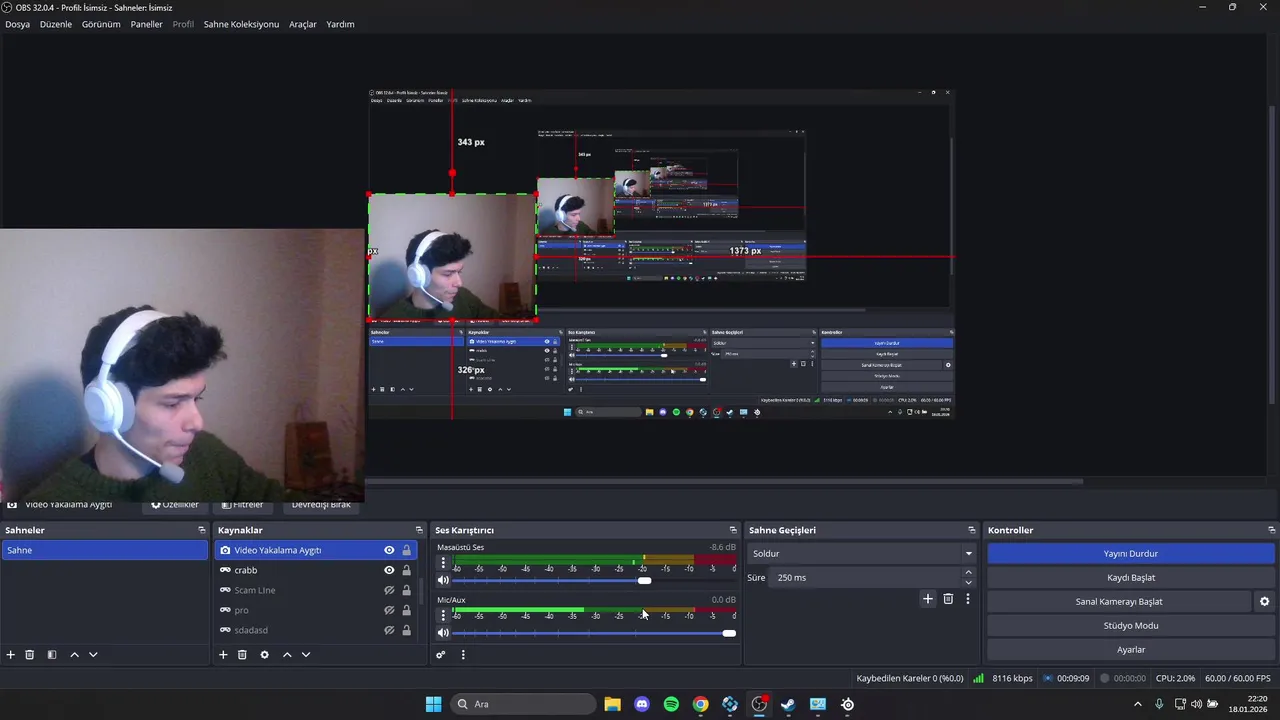This screenshot has height=720, width=1280.
Task: Open the Dosya menu
Action: point(17,24)
